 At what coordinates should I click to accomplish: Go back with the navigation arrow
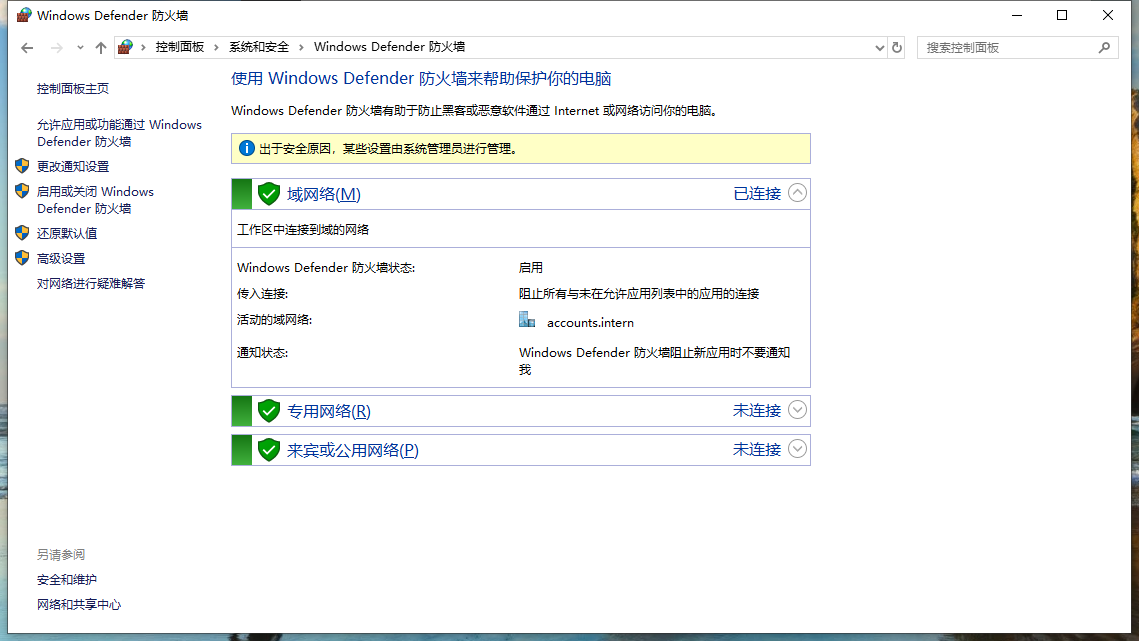(27, 48)
